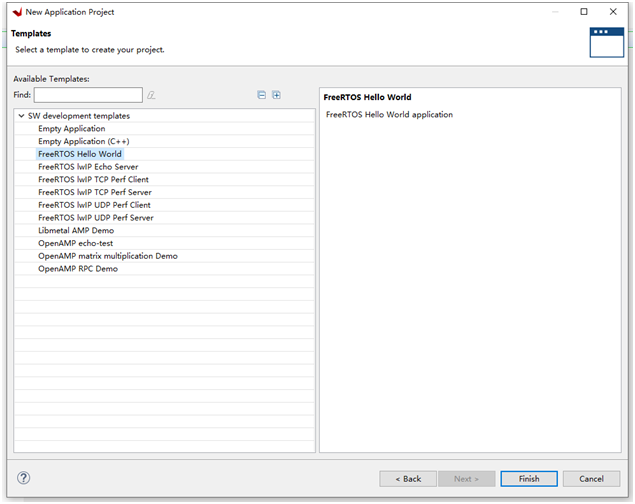Click the disabled Next button
Viewport: 635px width, 504px height.
coord(467,479)
